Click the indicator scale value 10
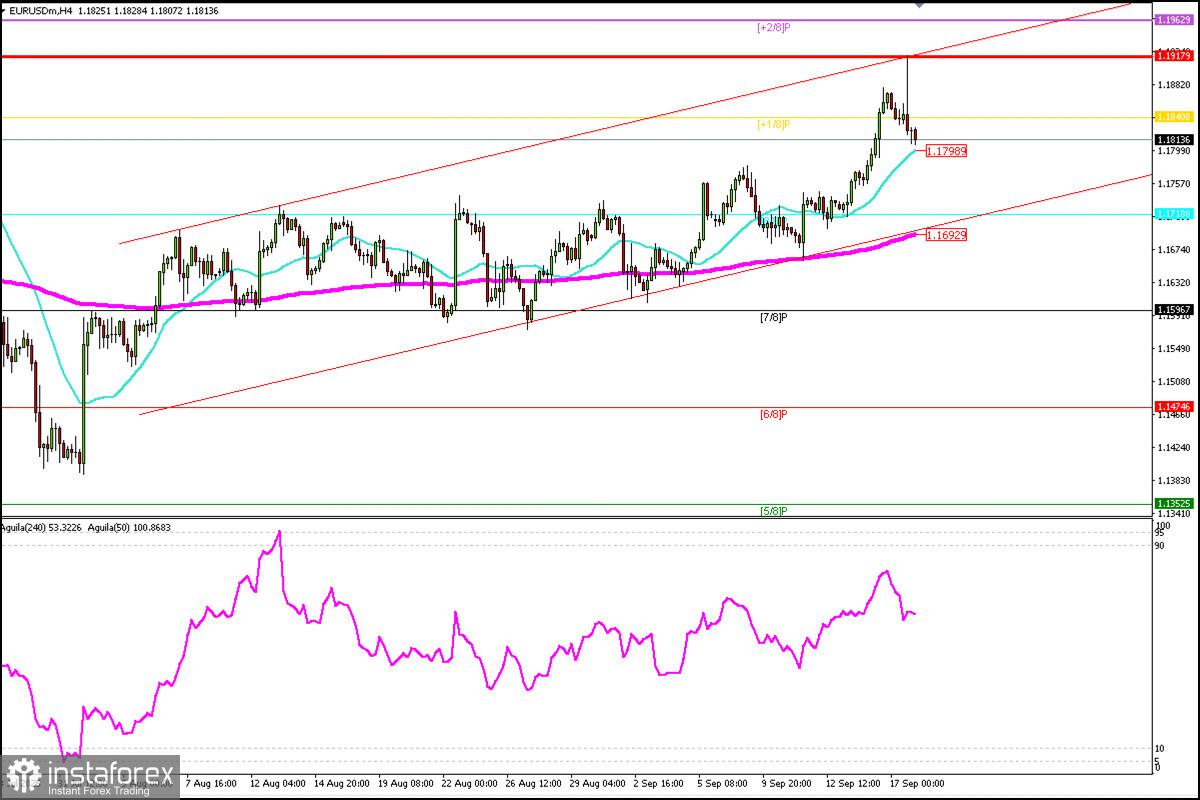Image resolution: width=1200 pixels, height=800 pixels. (1161, 748)
